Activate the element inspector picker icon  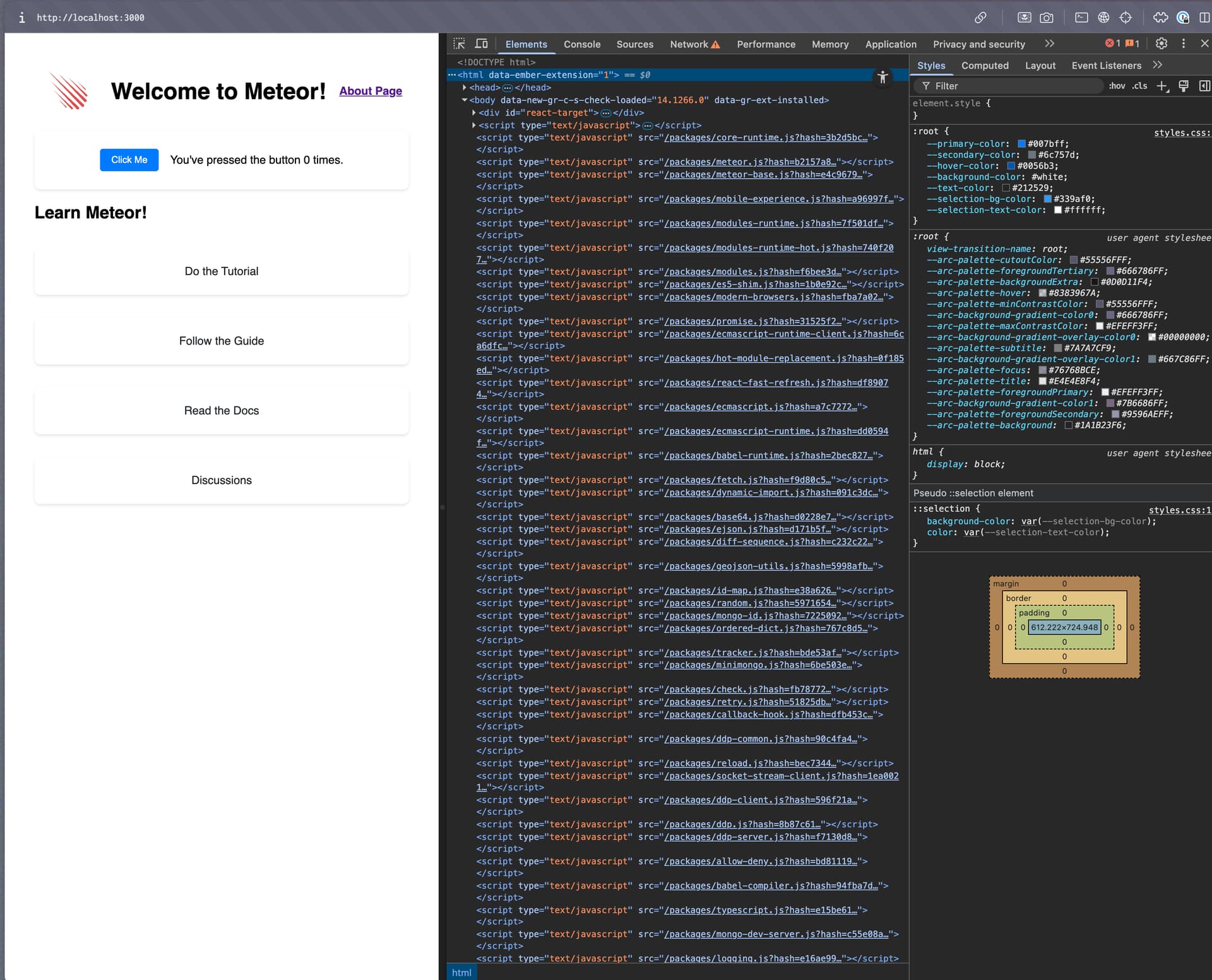point(459,44)
